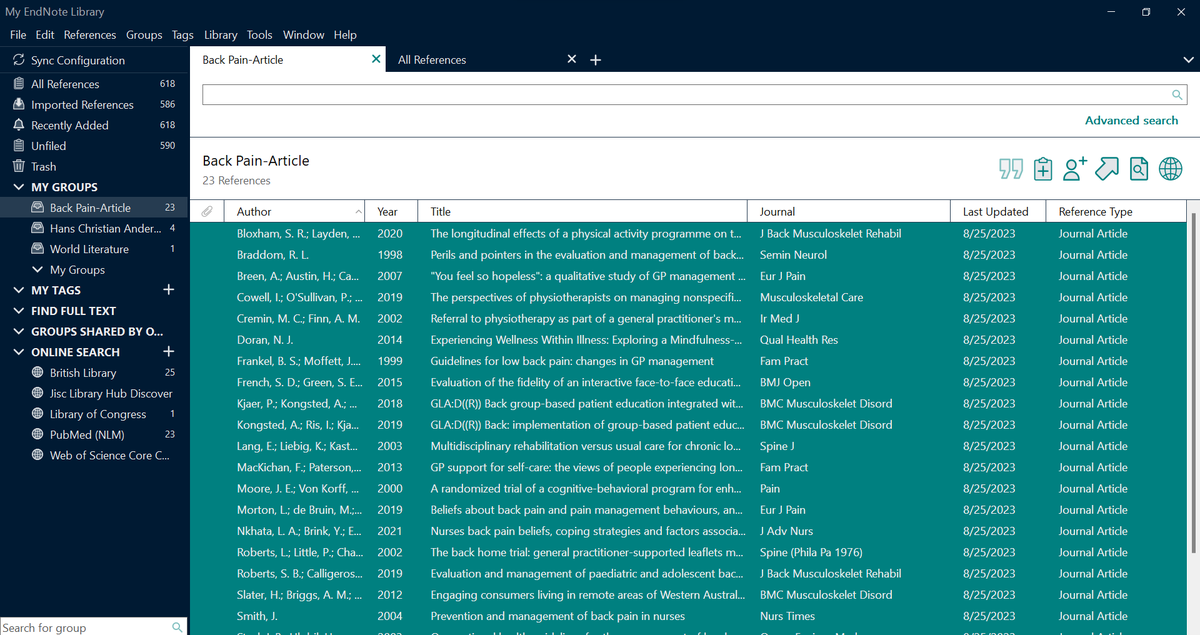Sort by the Year column header
The width and height of the screenshot is (1200, 635).
coord(391,212)
